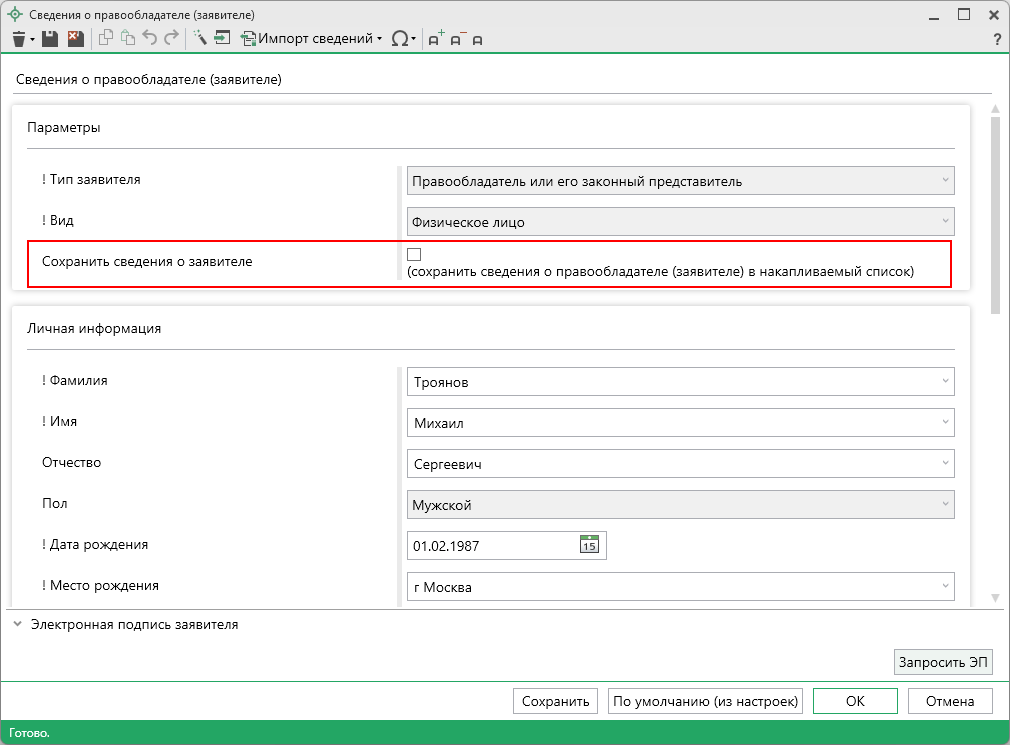Click the save-and-close icon with red X

[75, 39]
